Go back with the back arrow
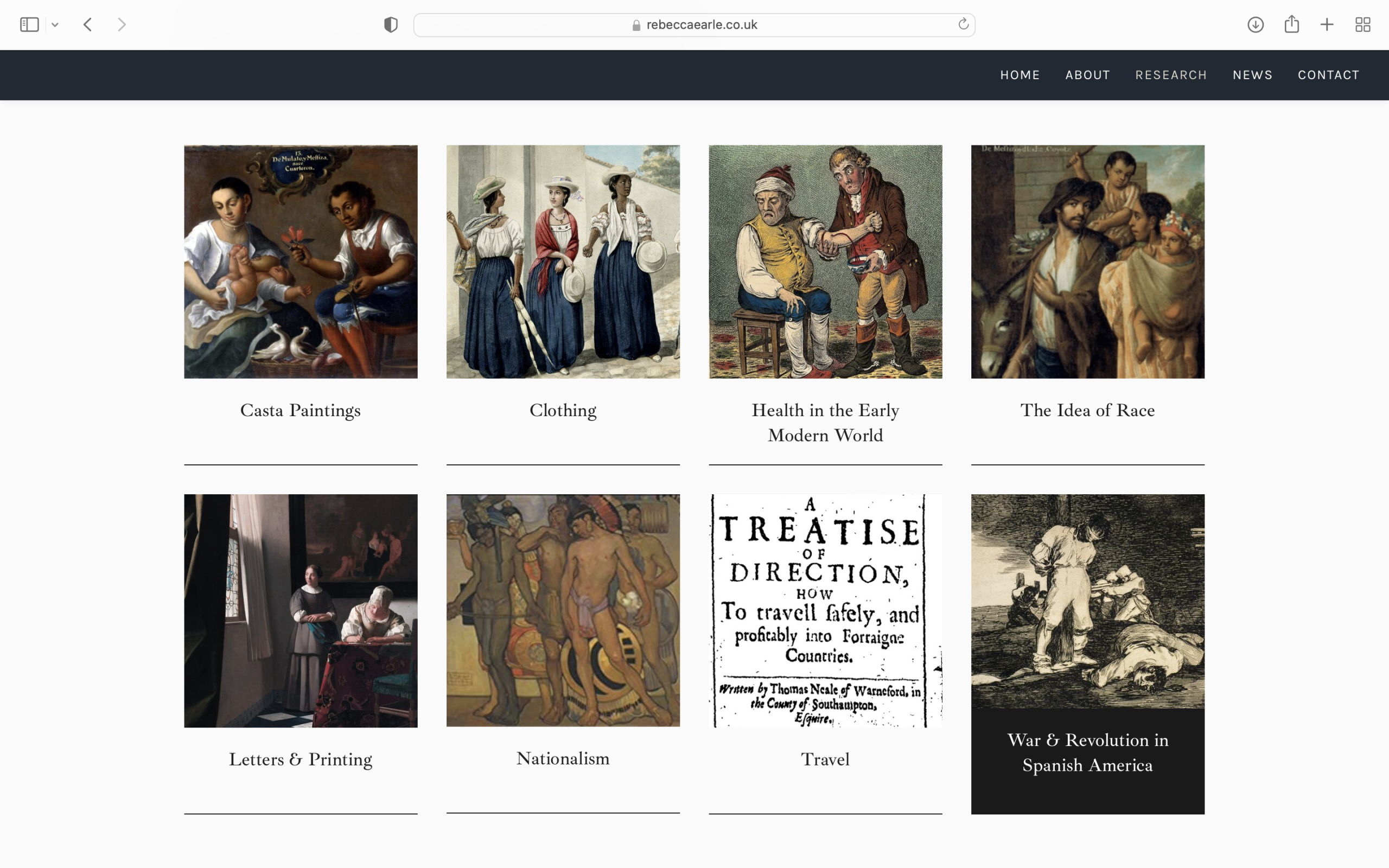This screenshot has width=1389, height=868. point(88,25)
